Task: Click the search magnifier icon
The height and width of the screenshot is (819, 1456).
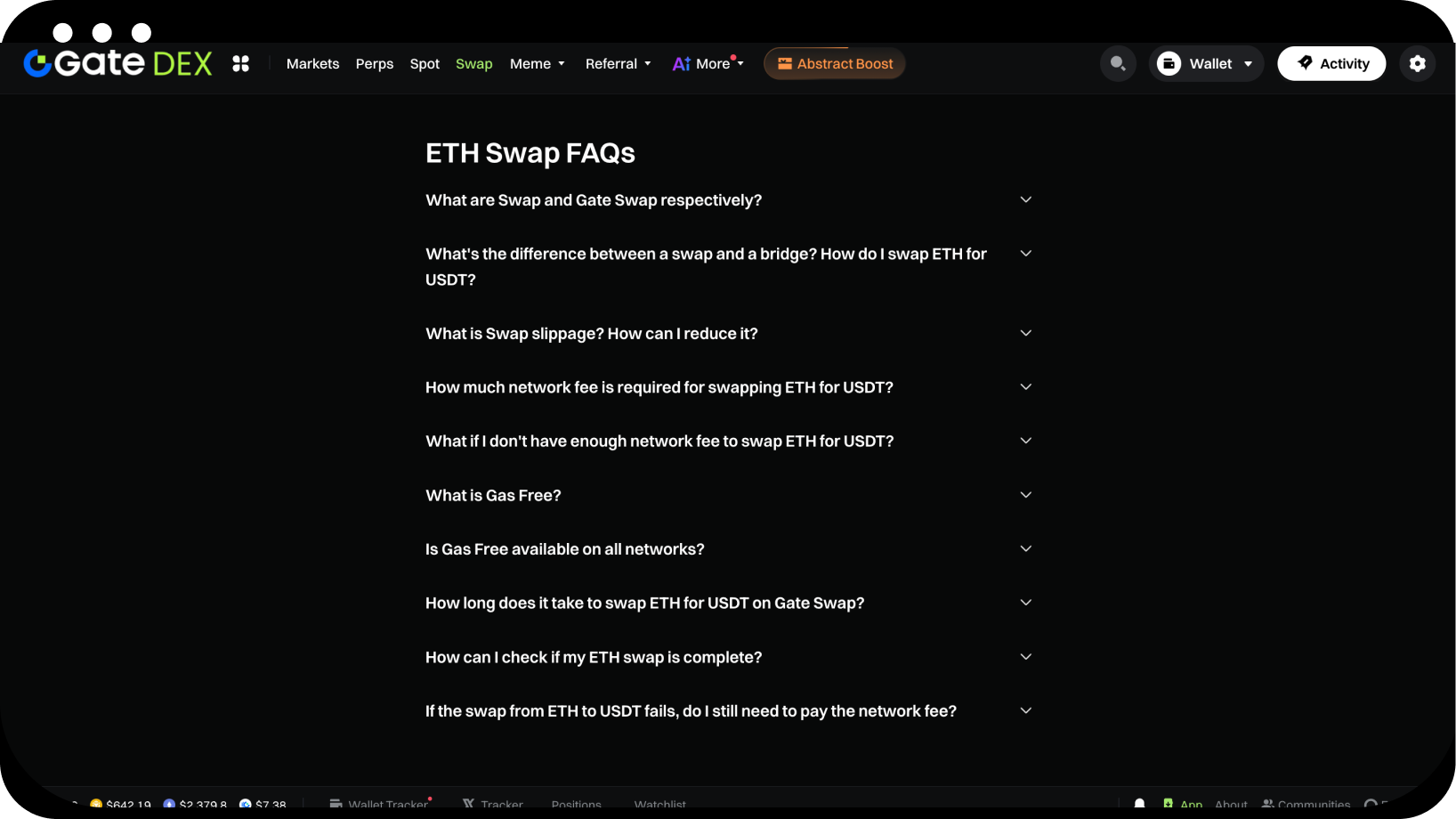Action: [1118, 63]
